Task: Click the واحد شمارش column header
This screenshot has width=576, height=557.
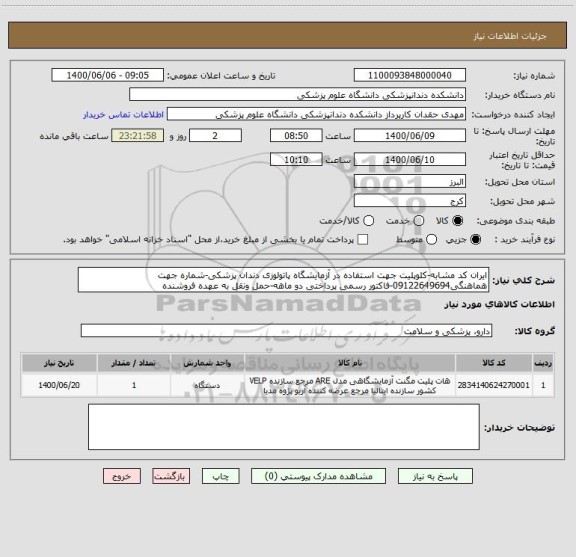Action: (x=208, y=363)
